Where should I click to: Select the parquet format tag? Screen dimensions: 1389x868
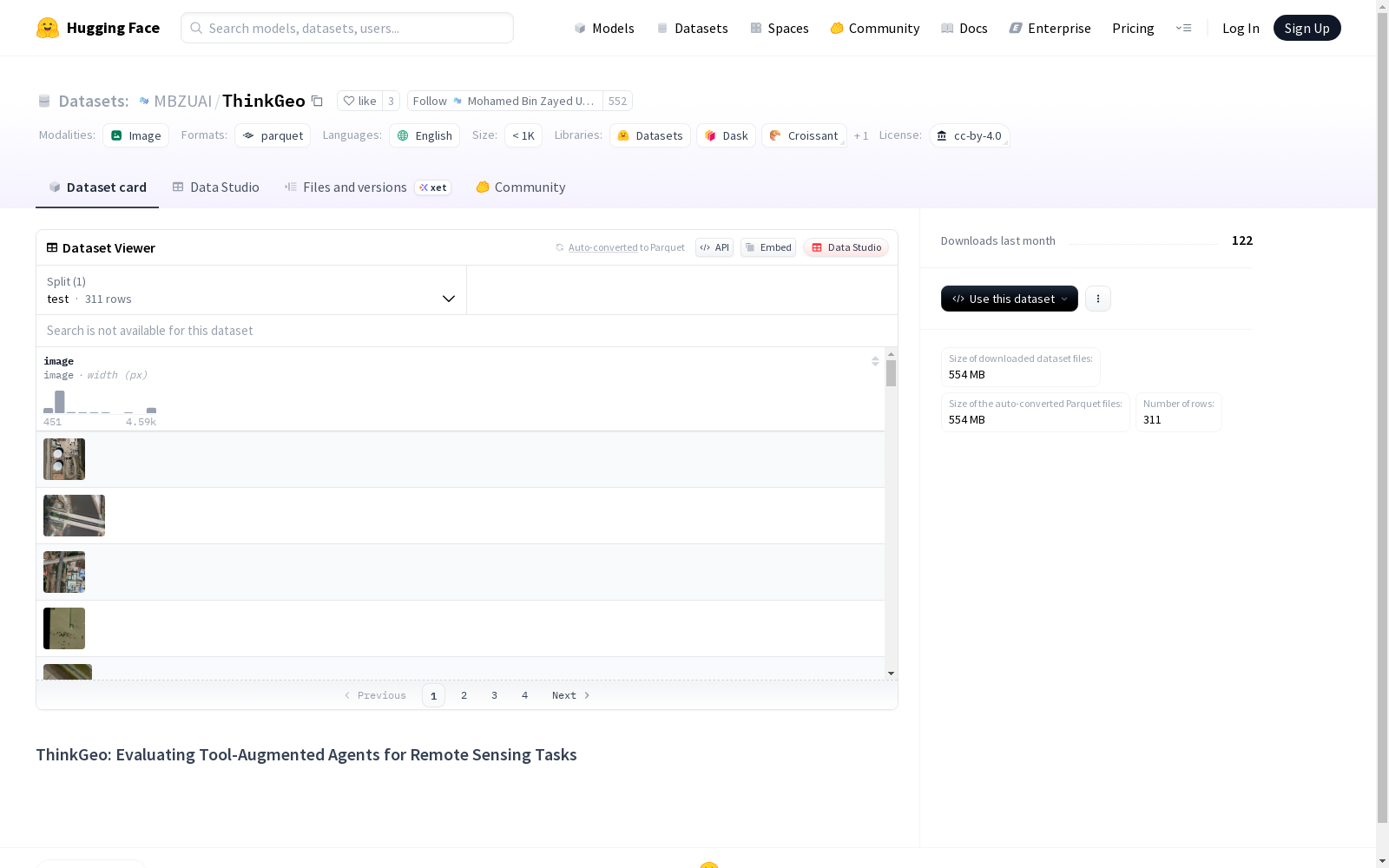tap(273, 135)
